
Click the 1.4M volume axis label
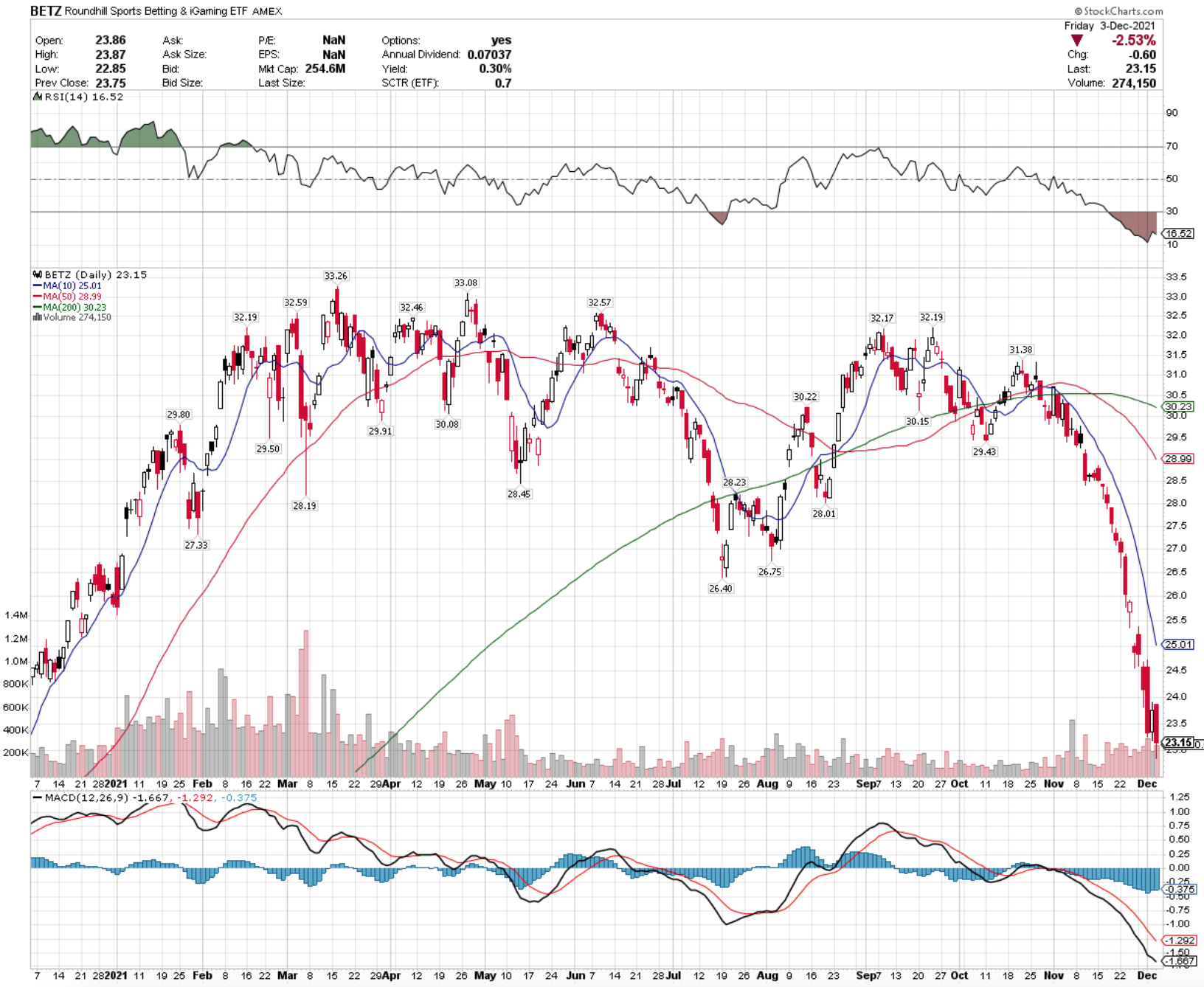16,615
